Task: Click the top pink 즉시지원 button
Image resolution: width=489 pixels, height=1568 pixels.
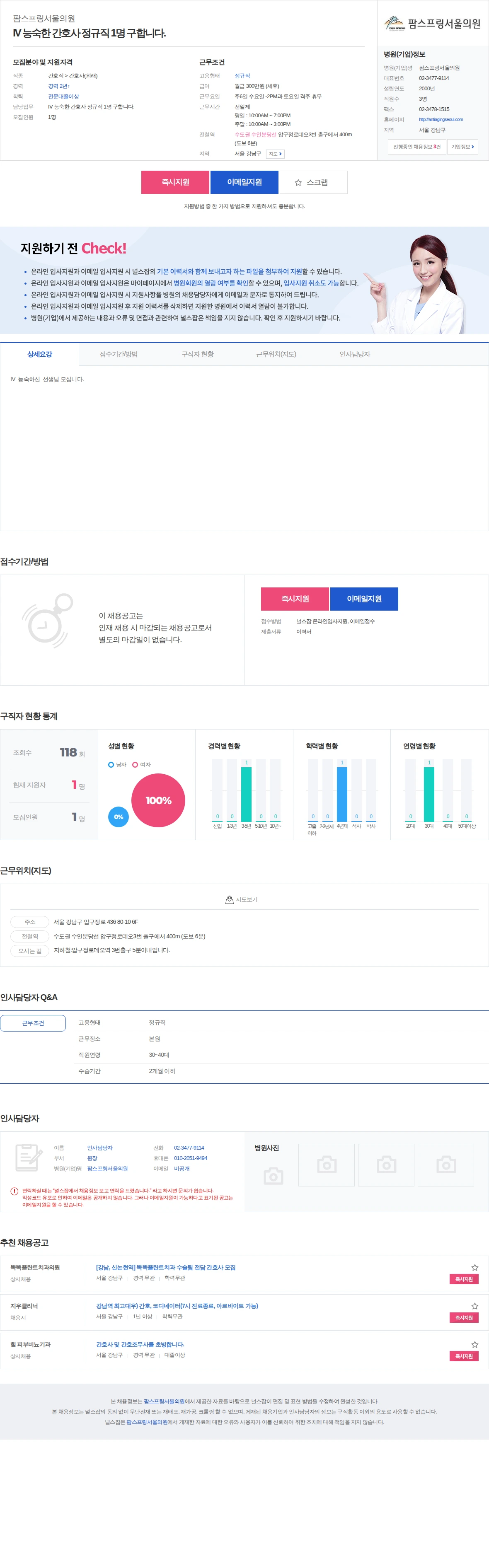Action: (x=175, y=182)
